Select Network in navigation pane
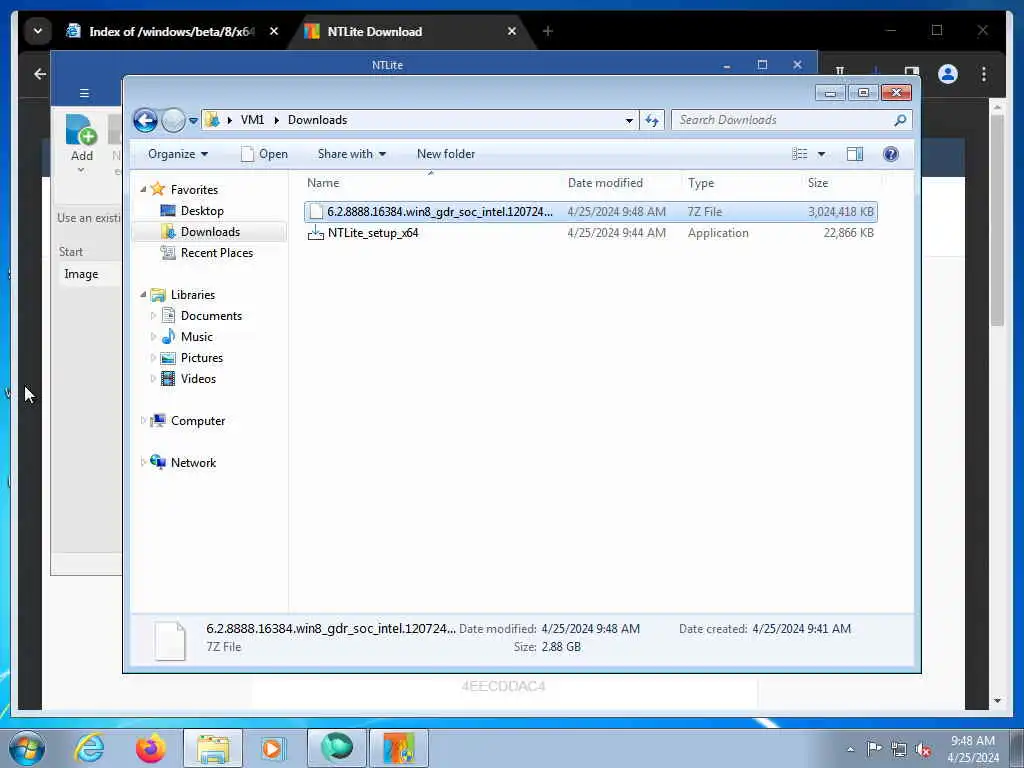The image size is (1024, 768). click(193, 462)
